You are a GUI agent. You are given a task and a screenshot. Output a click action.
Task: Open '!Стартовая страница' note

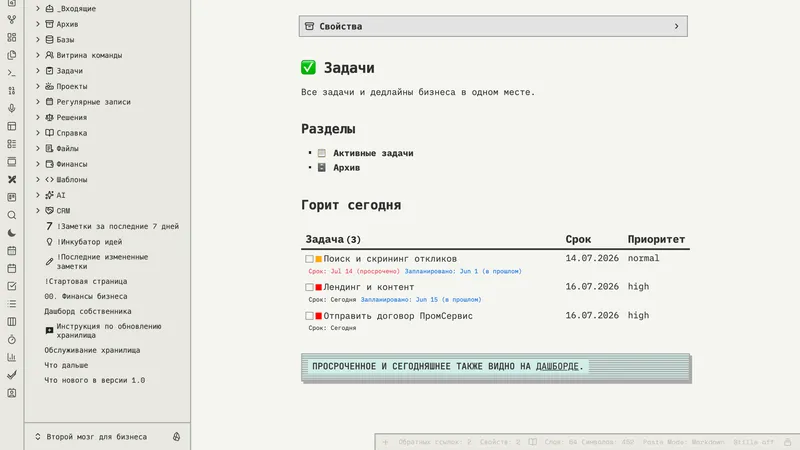(x=86, y=281)
